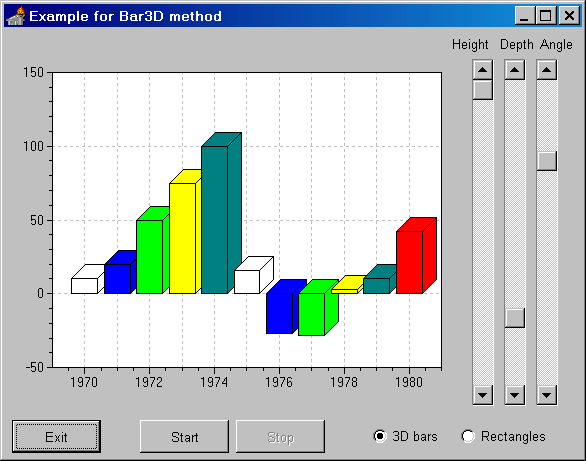Click the yellow bar at 1973
The height and width of the screenshot is (461, 586).
coord(182,238)
